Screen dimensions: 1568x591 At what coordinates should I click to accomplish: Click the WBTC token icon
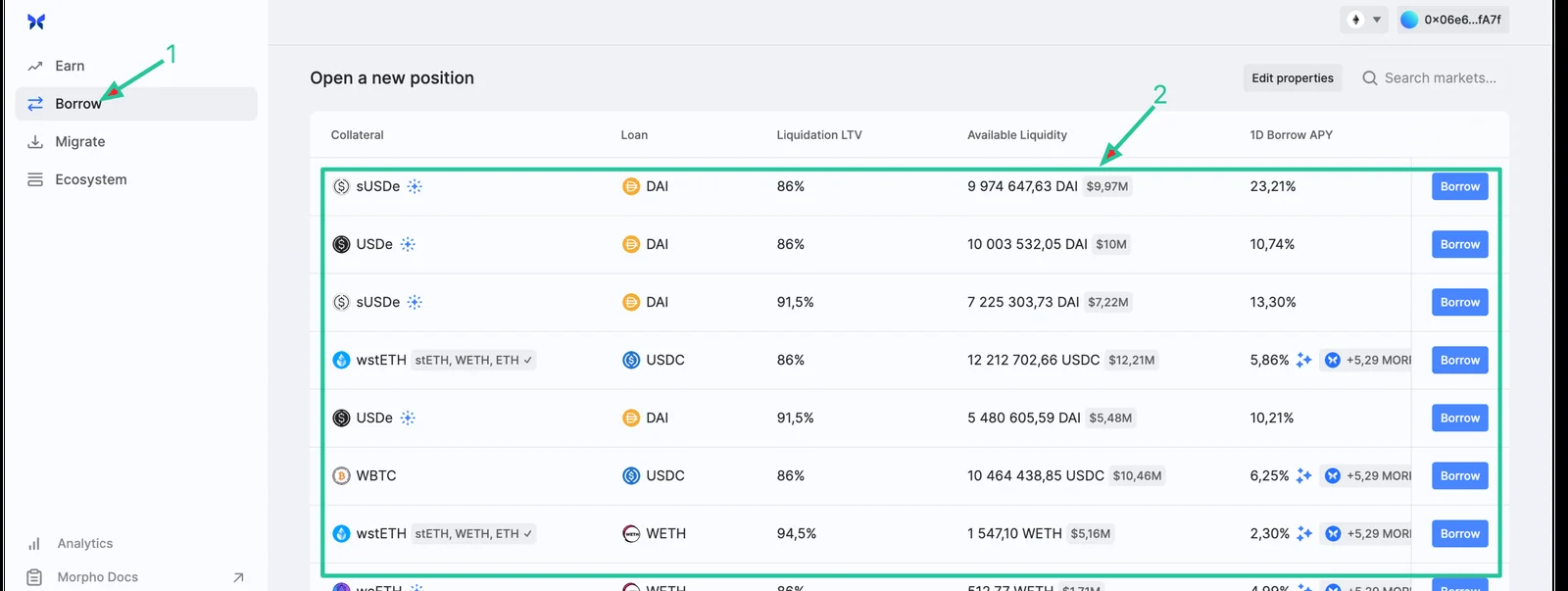click(x=341, y=475)
